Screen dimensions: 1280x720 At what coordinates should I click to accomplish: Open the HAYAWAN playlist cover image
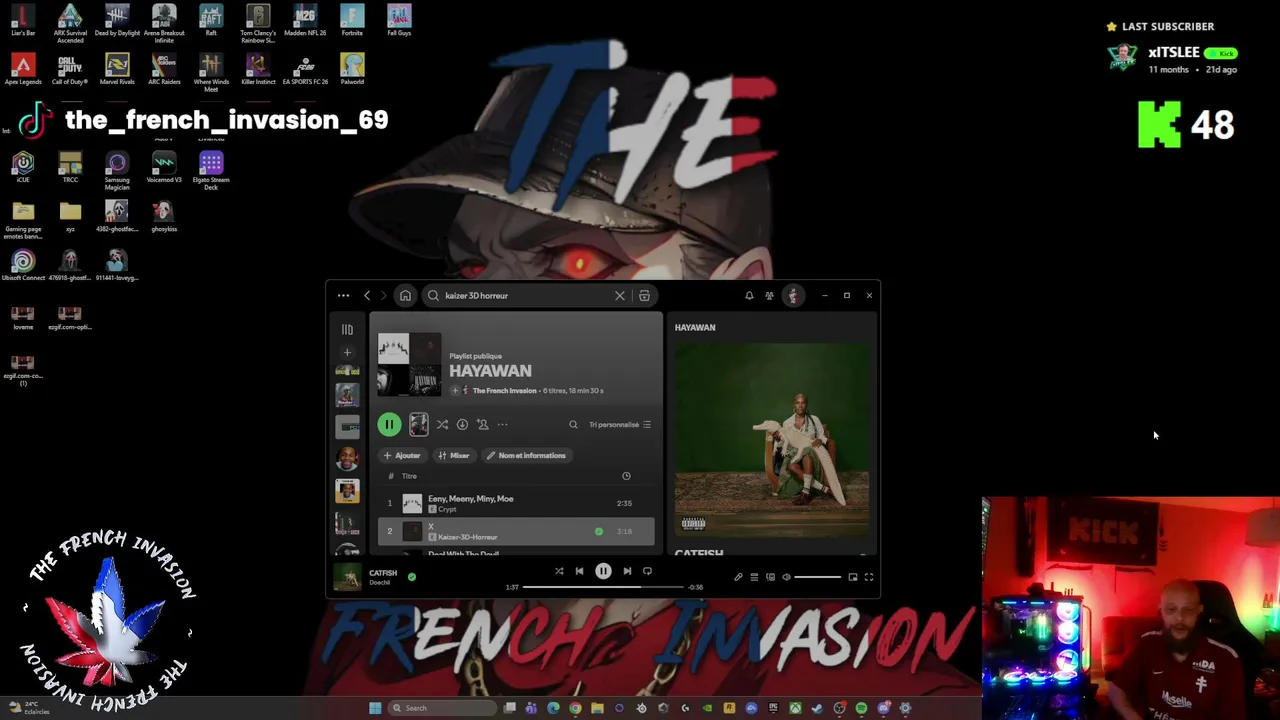tap(409, 364)
